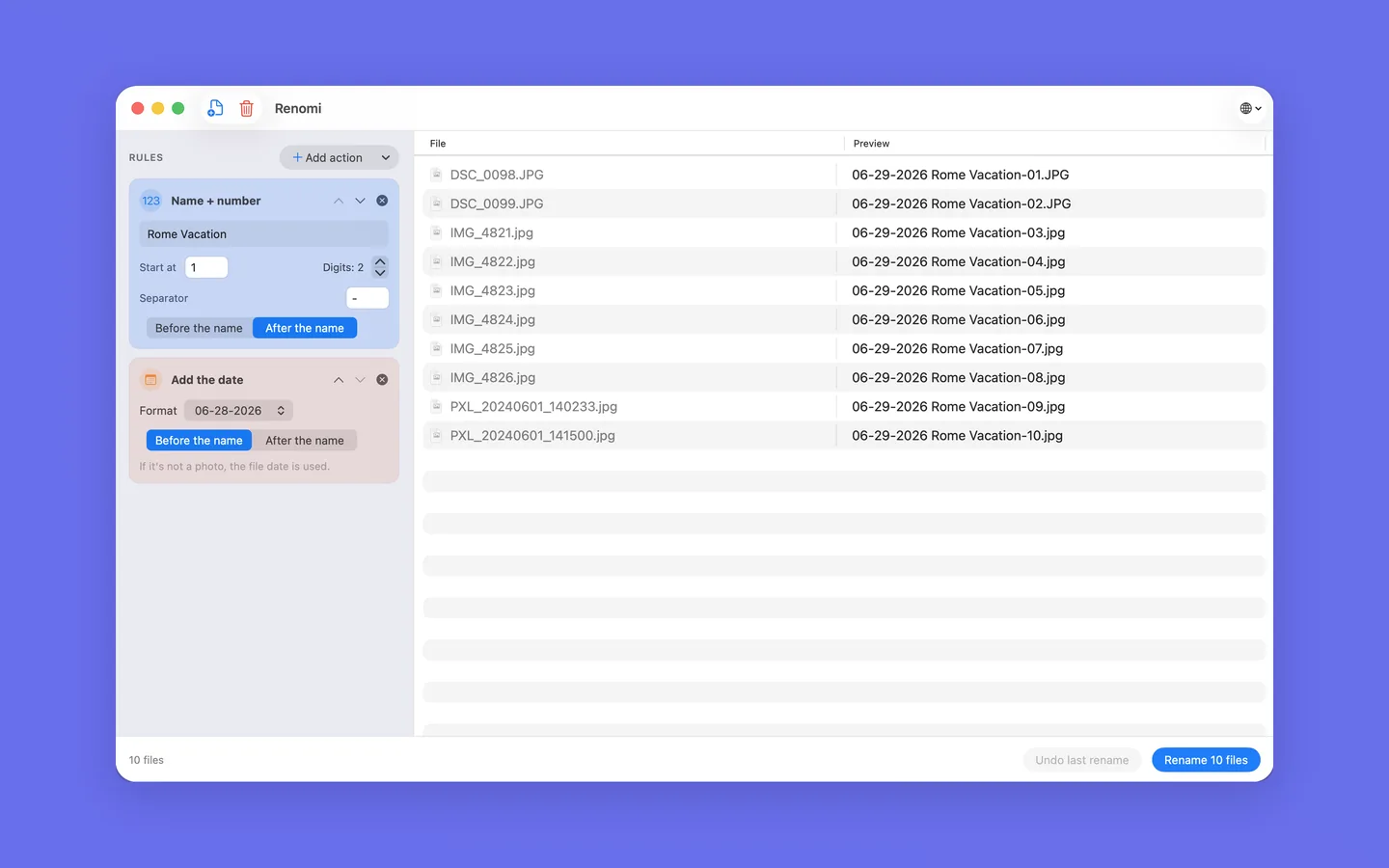Screen dimensions: 1389x868
Task: Click preview 06-29-2026 Rome Vacation-03.jpg
Action: pyautogui.click(x=959, y=232)
